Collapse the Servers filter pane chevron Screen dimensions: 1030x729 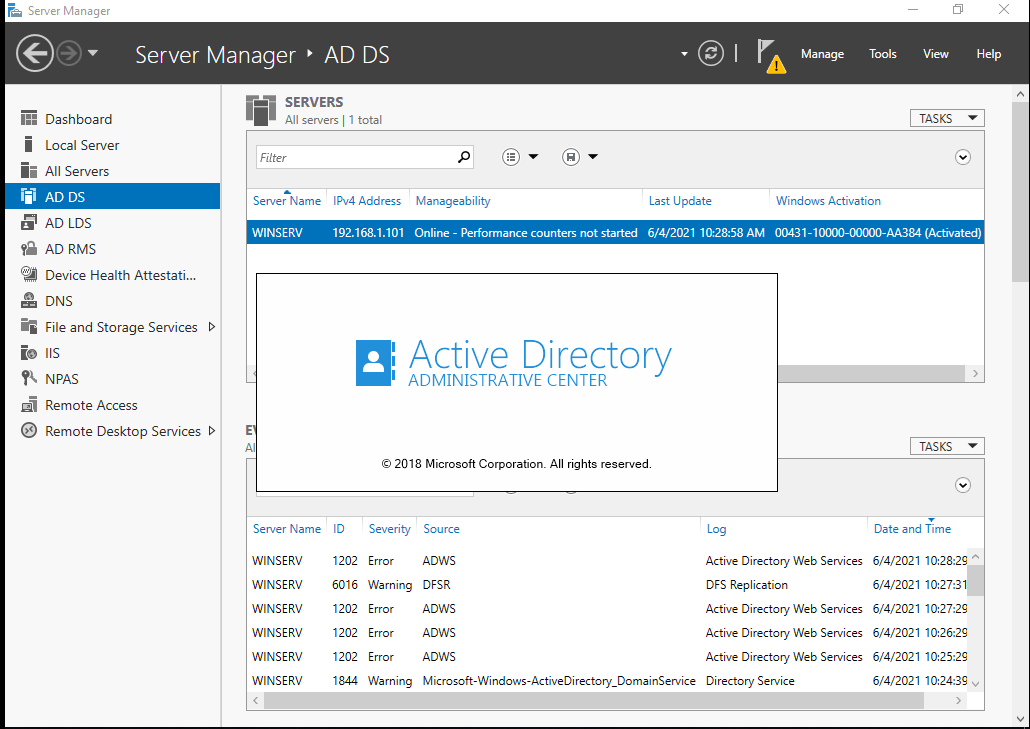pyautogui.click(x=963, y=157)
